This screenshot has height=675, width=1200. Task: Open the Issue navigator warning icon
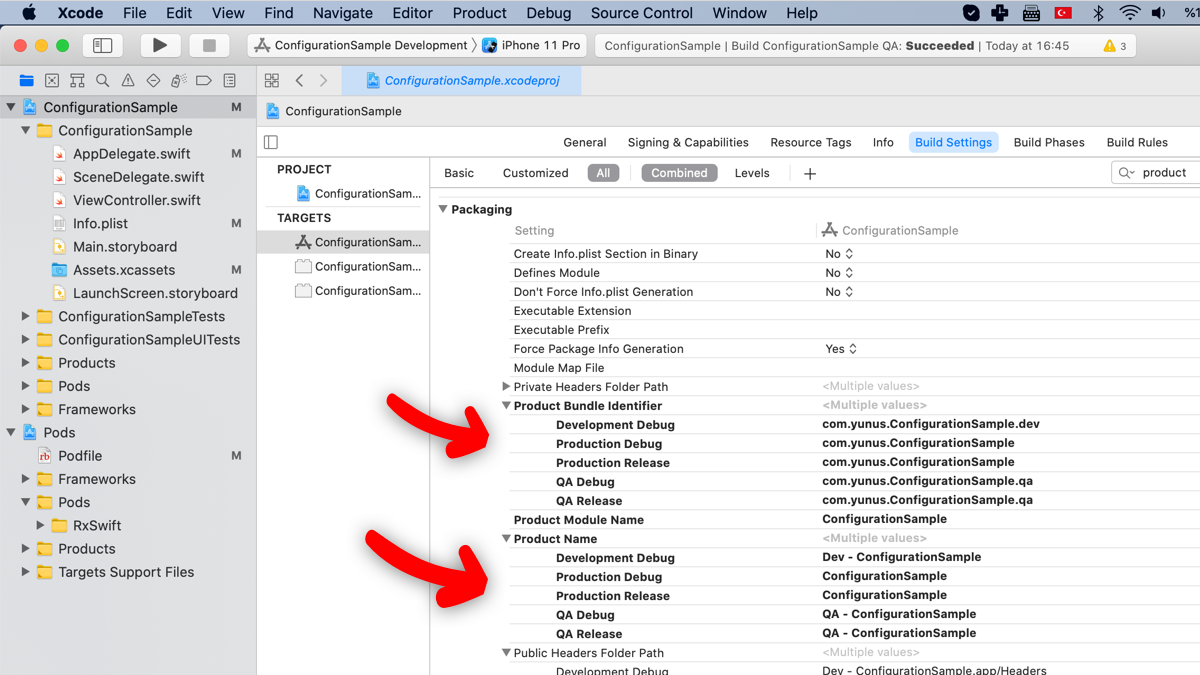point(128,80)
